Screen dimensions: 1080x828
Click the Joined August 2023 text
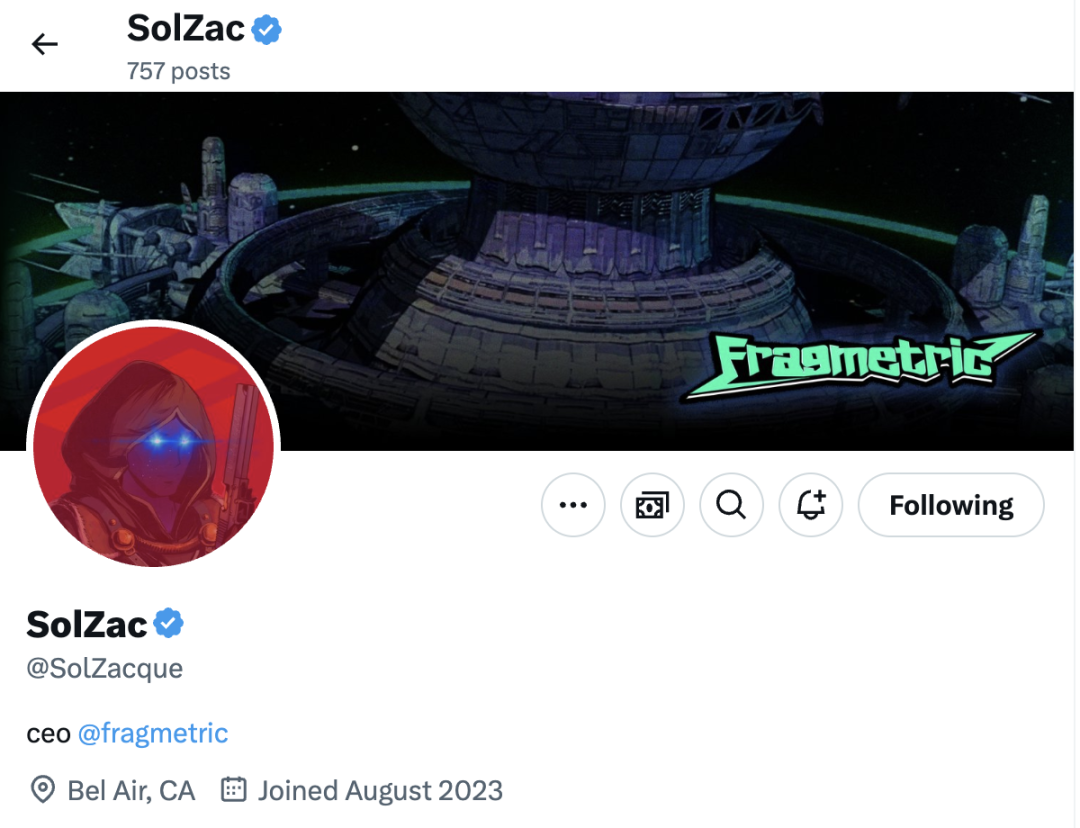tap(380, 791)
